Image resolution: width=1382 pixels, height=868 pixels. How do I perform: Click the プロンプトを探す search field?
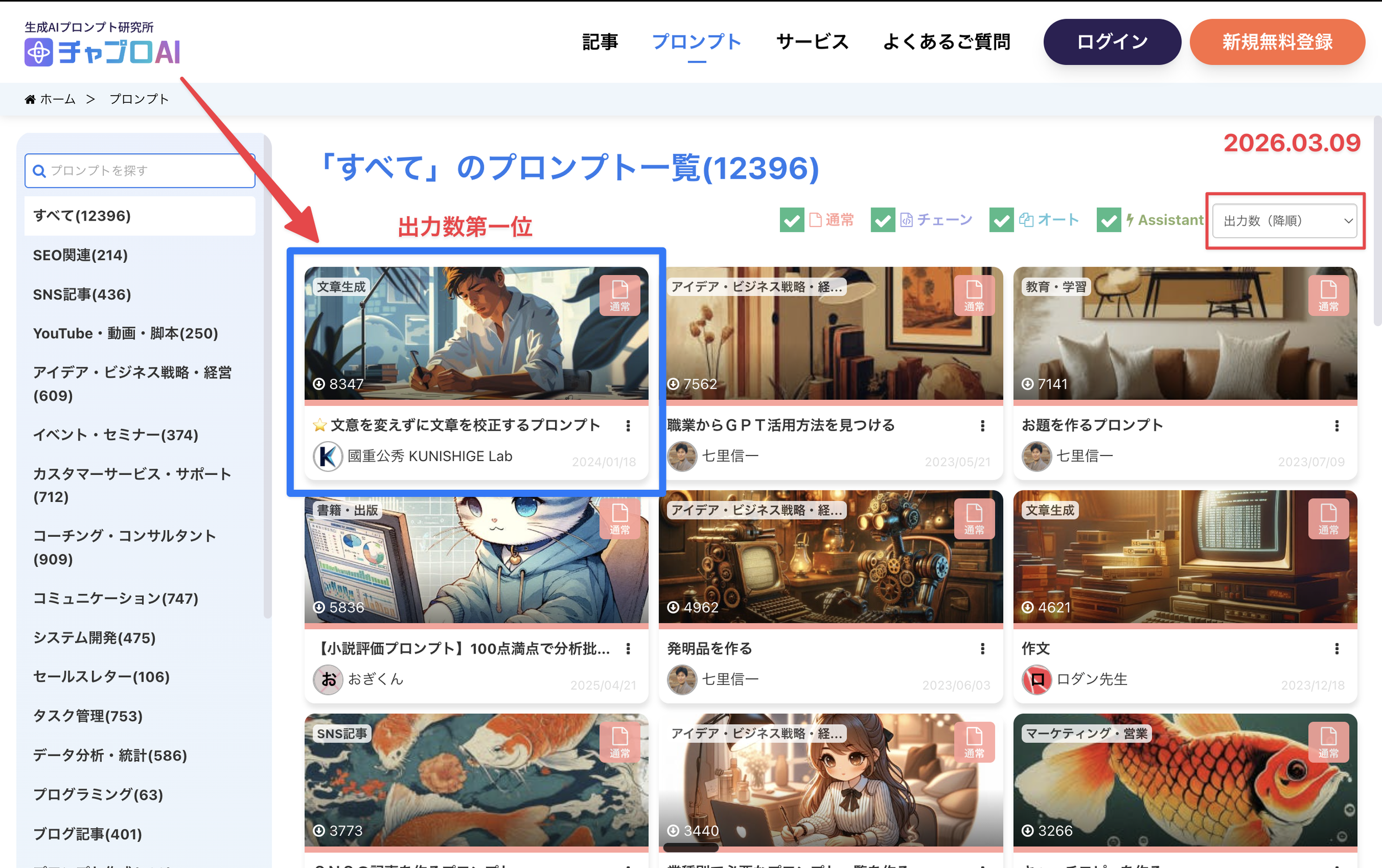[x=139, y=170]
